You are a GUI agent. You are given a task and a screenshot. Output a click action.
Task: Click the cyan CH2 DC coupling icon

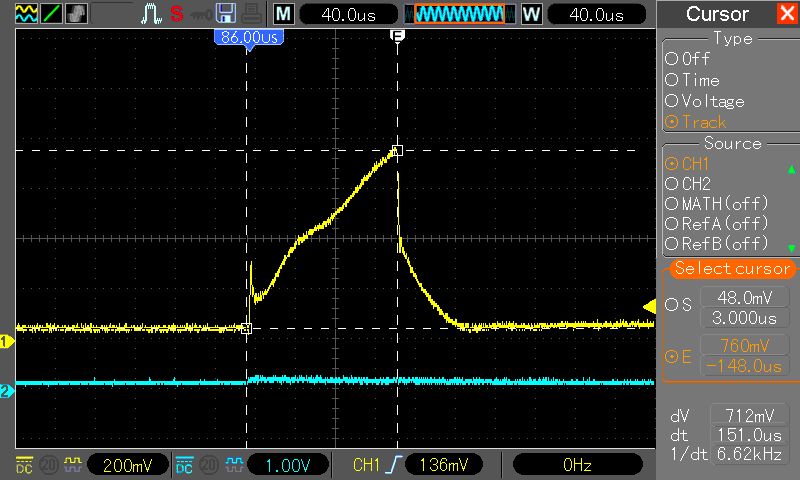[x=184, y=465]
